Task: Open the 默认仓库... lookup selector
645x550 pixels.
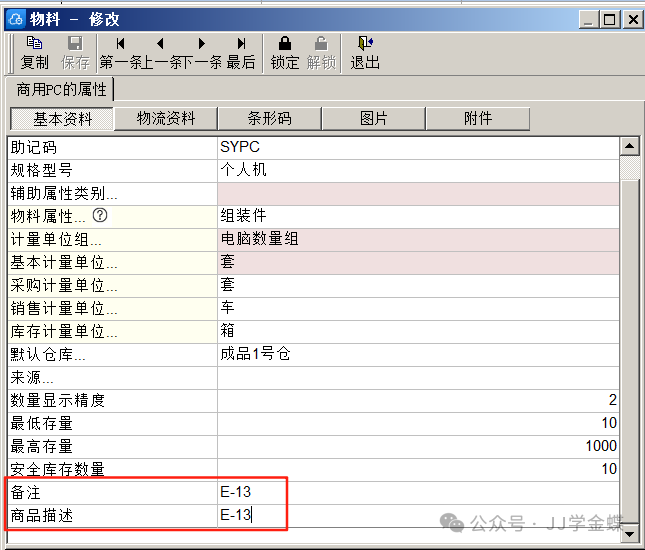Action: (x=47, y=354)
